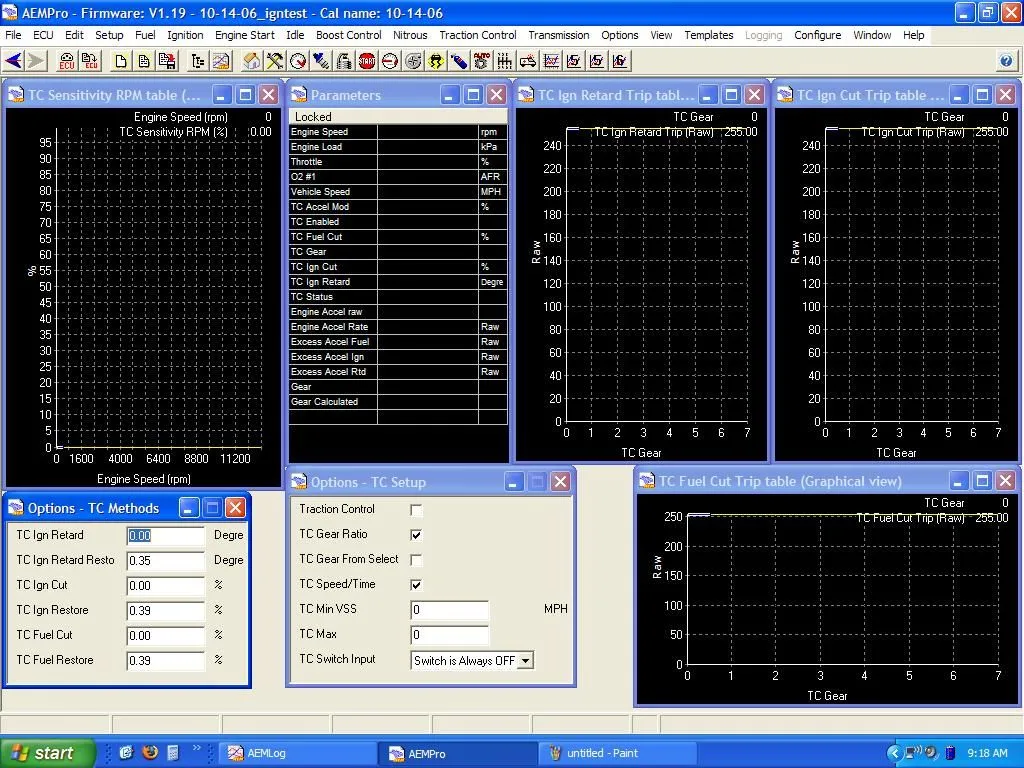
Task: Click the blue back arrow toolbar icon
Action: pyautogui.click(x=13, y=61)
